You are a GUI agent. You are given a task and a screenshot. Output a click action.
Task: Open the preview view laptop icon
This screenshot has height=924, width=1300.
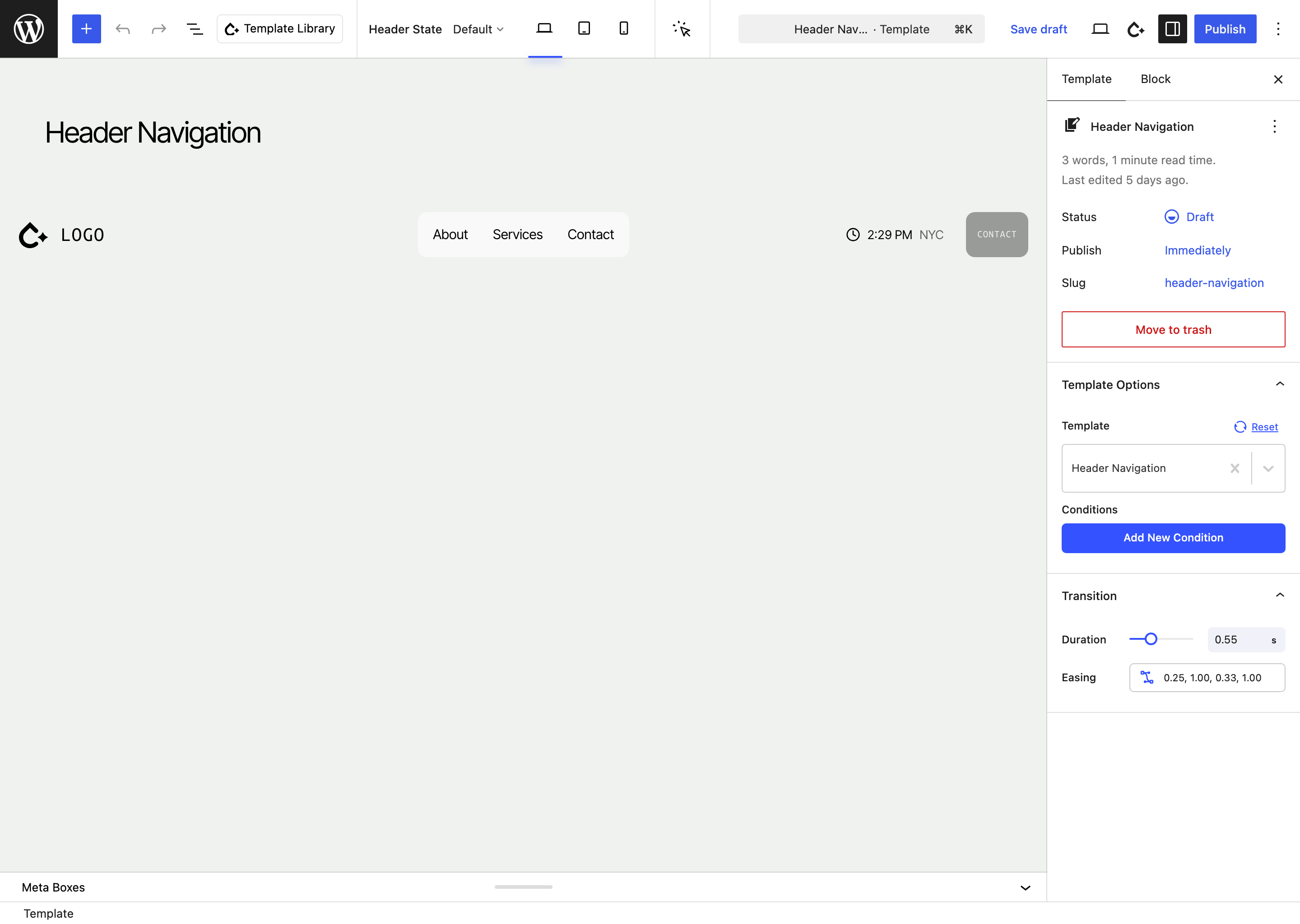(x=1100, y=28)
